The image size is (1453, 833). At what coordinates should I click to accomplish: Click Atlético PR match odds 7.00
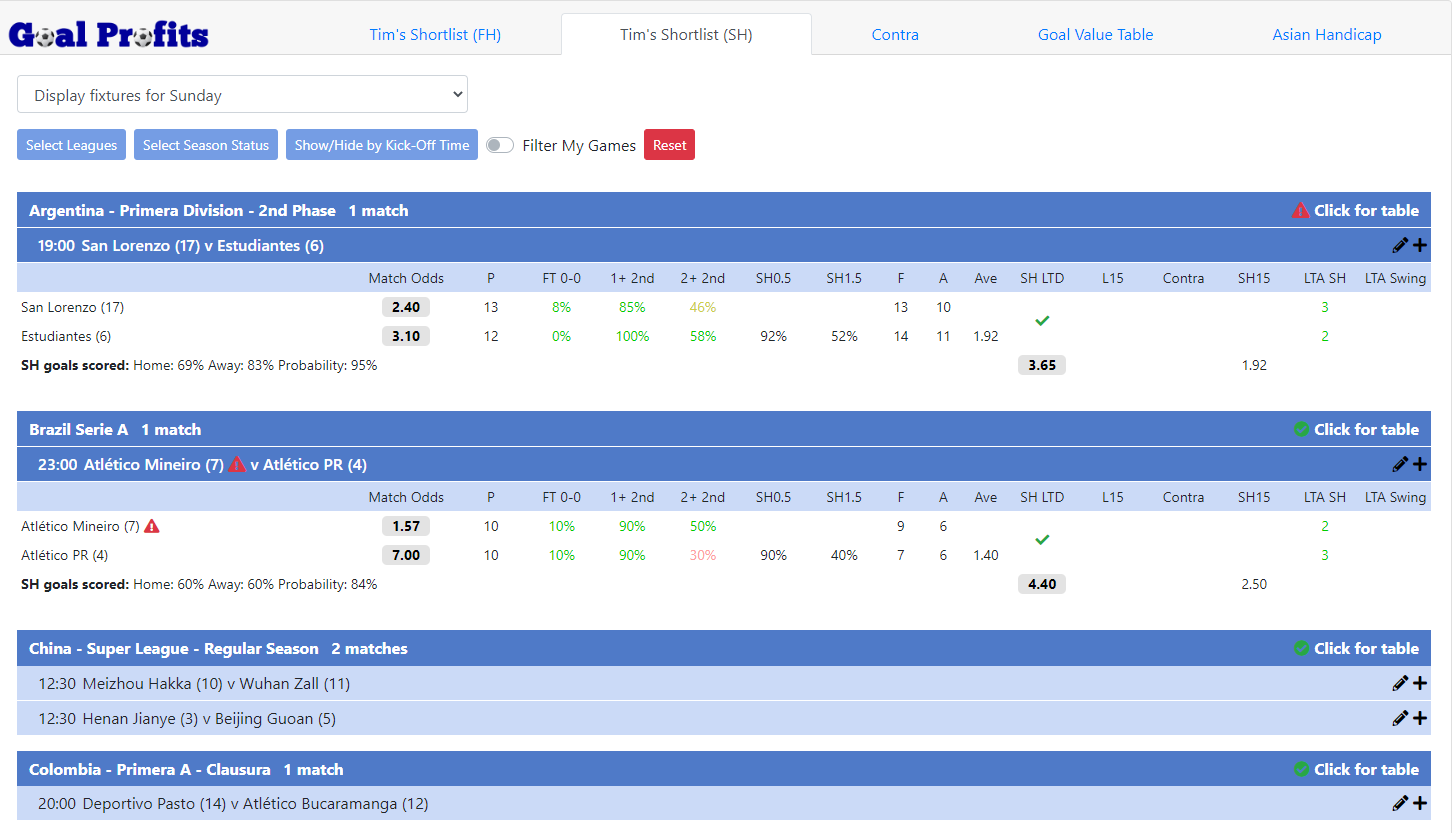click(x=406, y=555)
